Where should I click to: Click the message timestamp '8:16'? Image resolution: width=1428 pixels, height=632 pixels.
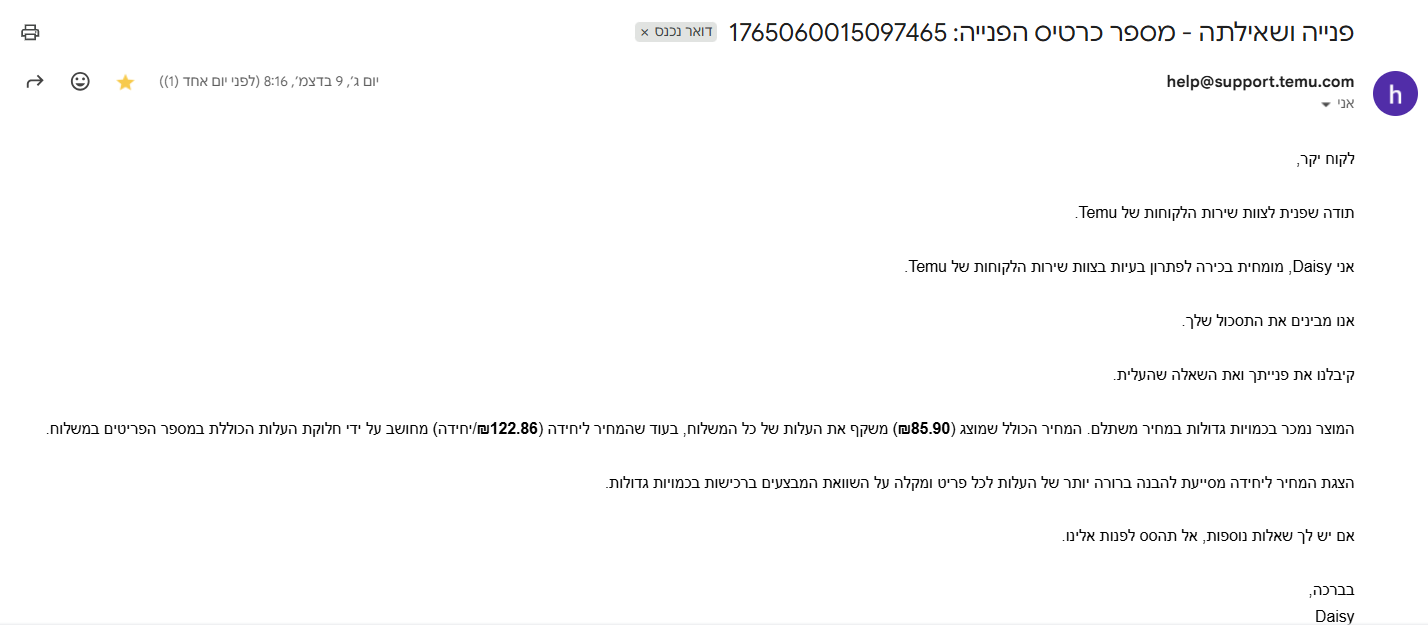(x=275, y=82)
